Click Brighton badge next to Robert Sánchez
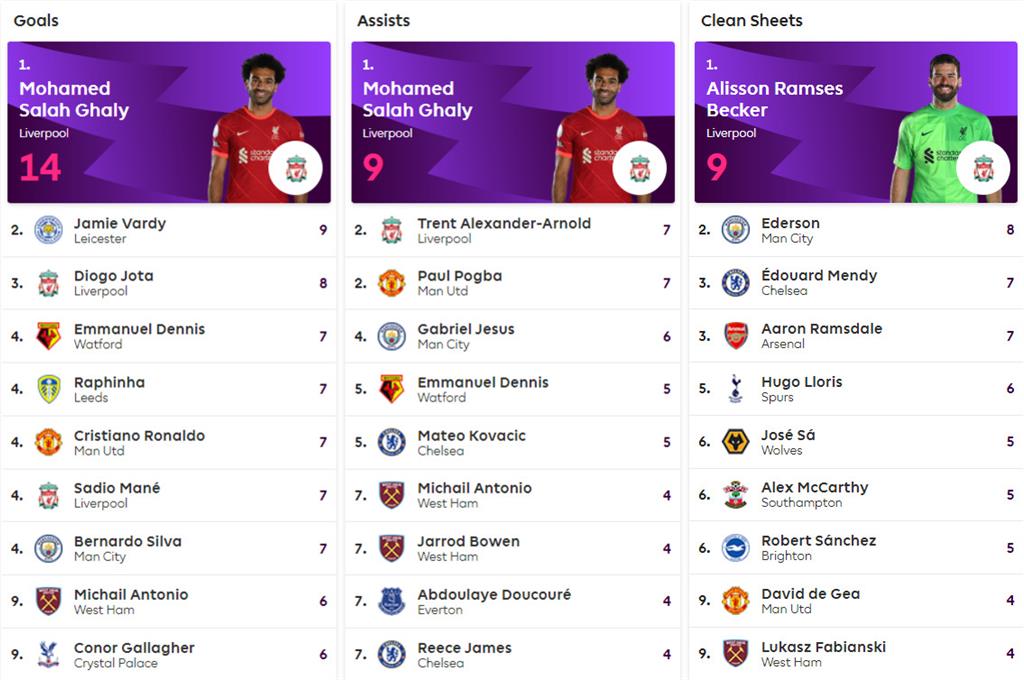The height and width of the screenshot is (680, 1024). pyautogui.click(x=736, y=548)
